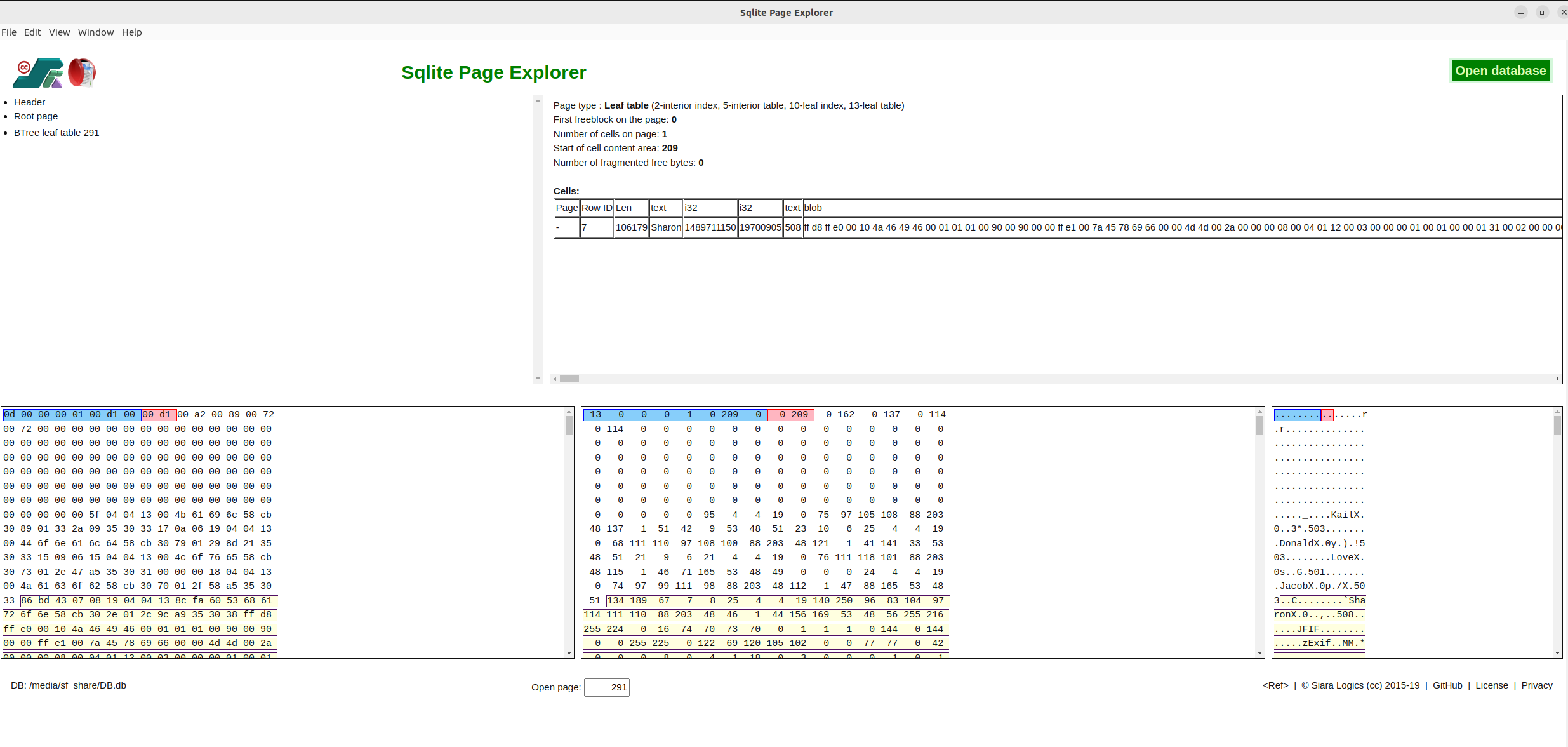This screenshot has width=1568, height=747.
Task: Click down arrow of hex pane scrollbar
Action: [x=569, y=653]
